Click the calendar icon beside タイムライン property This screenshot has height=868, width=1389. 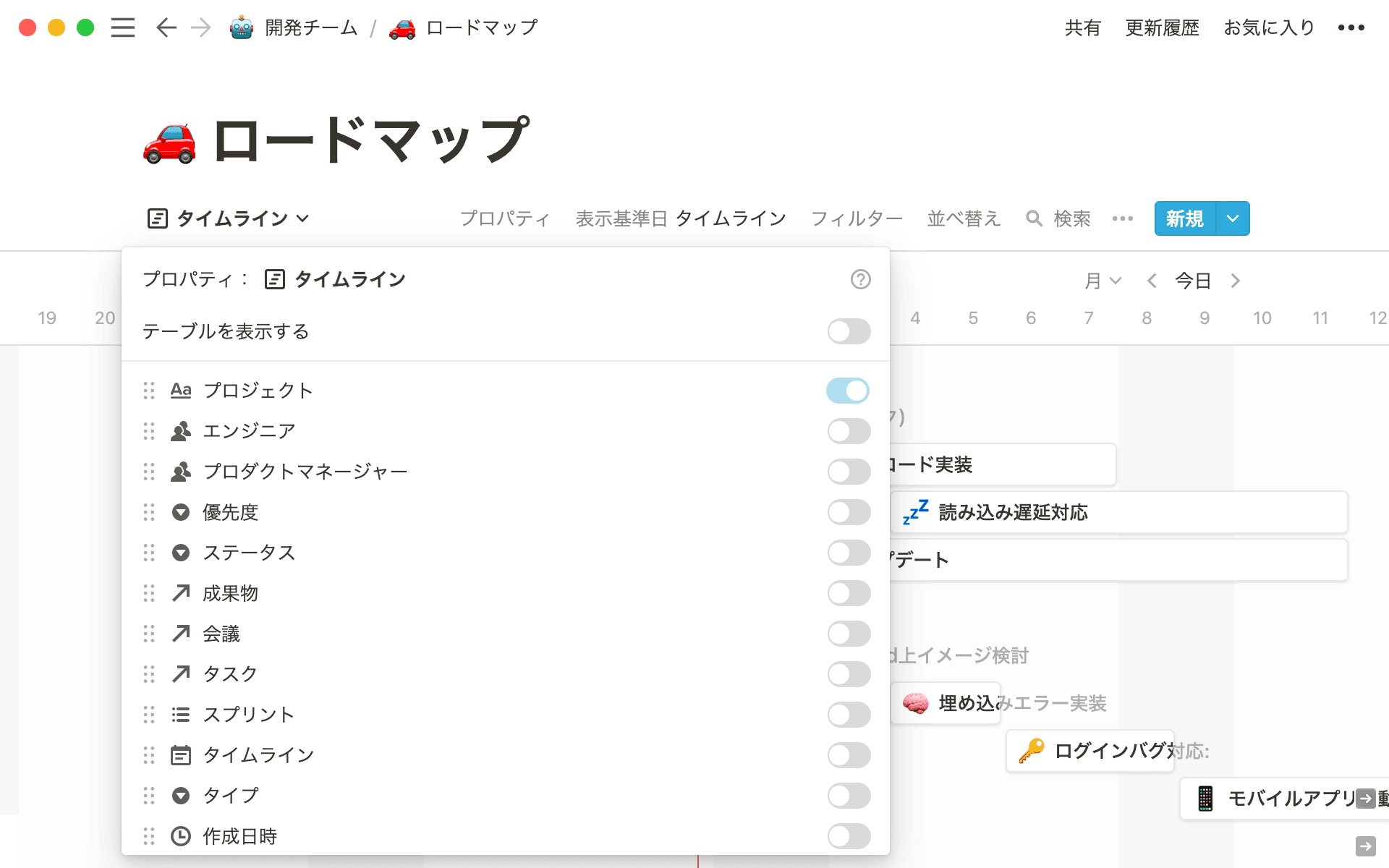tap(181, 754)
